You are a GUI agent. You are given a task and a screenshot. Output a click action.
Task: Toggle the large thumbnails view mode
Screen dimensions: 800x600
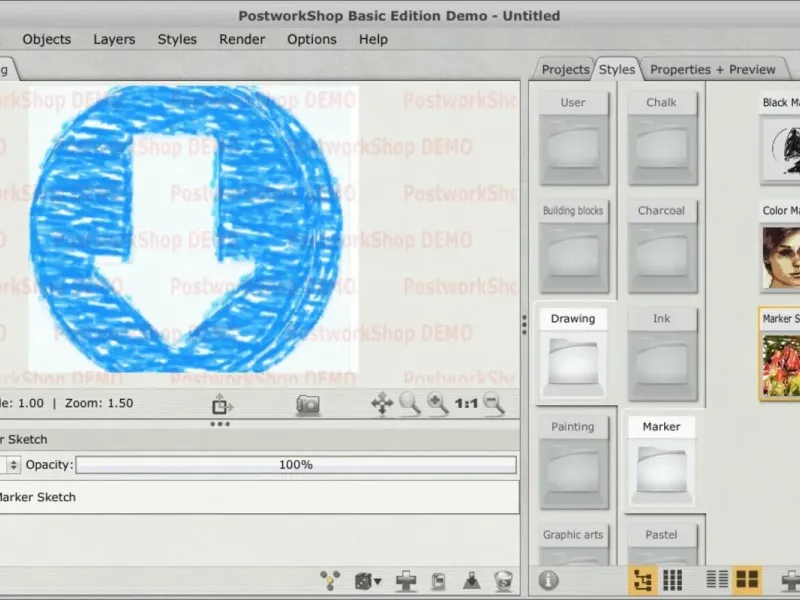tap(747, 580)
